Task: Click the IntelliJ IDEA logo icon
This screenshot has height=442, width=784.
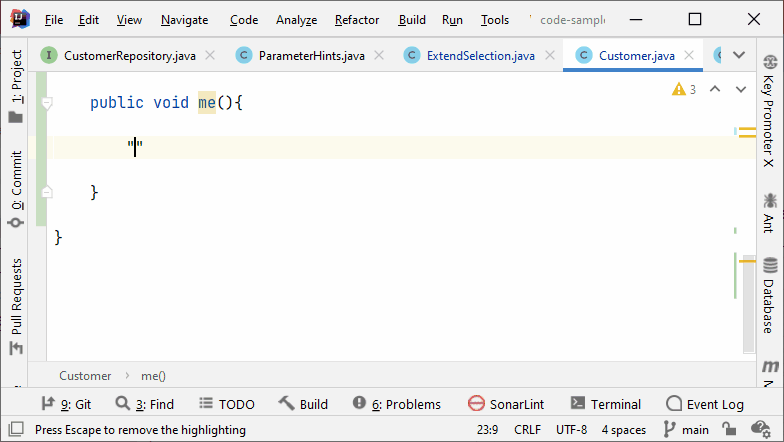Action: 20,19
